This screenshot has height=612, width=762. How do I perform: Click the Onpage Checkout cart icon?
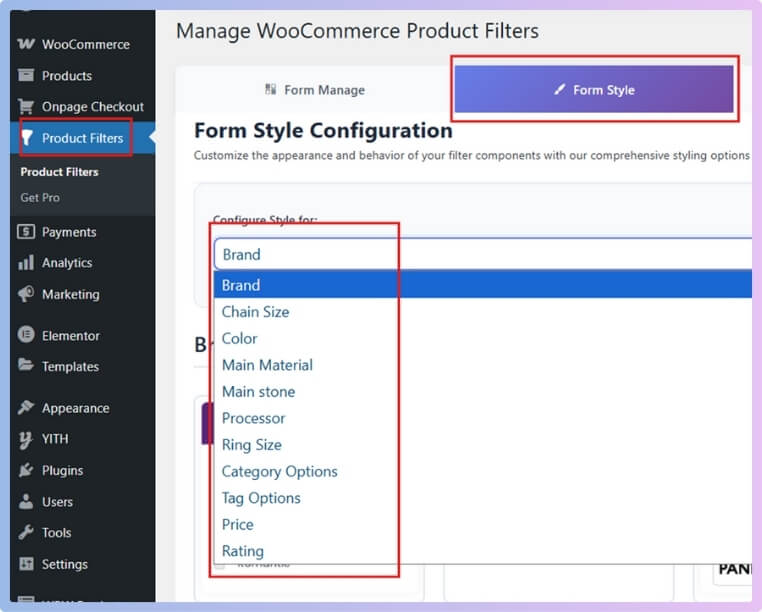pyautogui.click(x=26, y=106)
